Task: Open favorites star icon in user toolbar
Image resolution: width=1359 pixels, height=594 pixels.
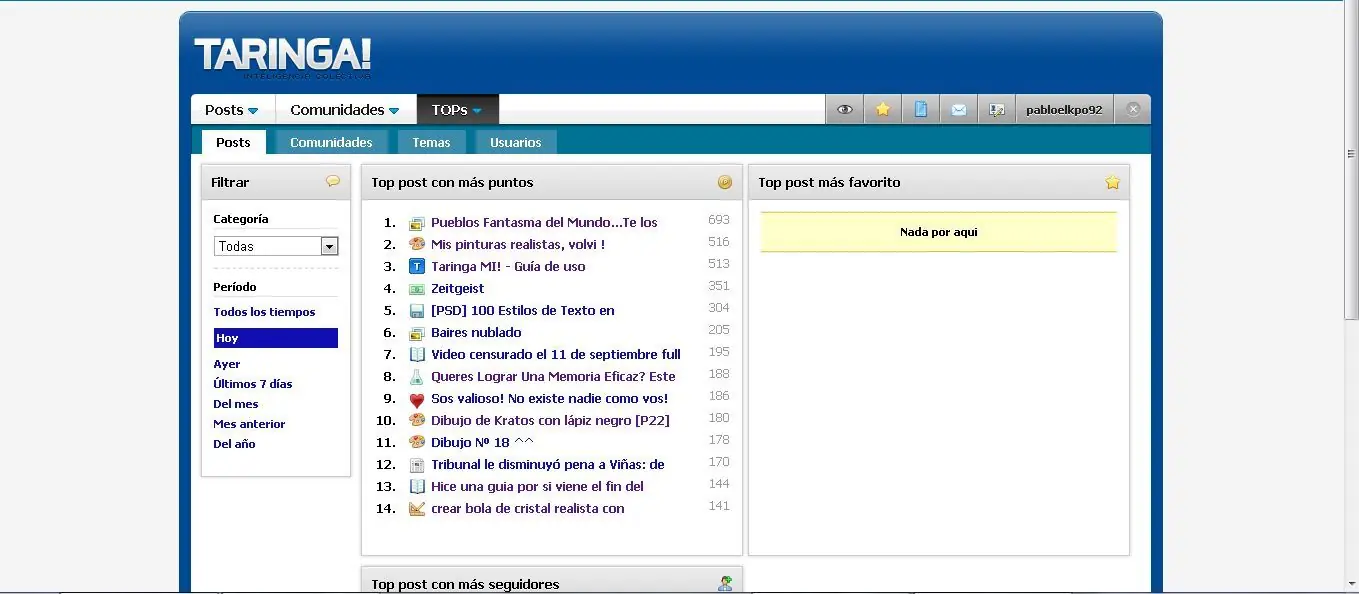Action: click(883, 110)
